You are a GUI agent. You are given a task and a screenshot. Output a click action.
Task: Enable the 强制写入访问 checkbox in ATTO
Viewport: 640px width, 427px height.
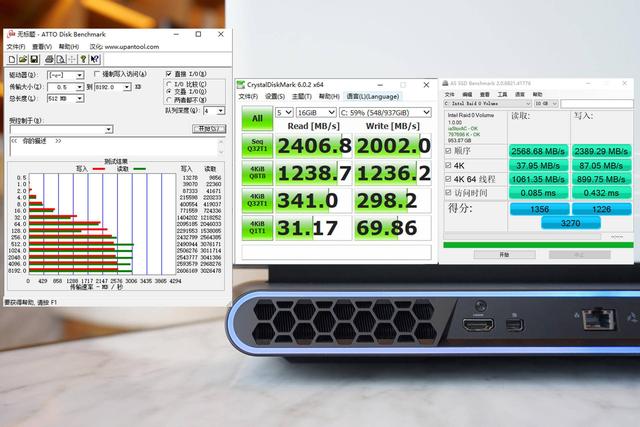pyautogui.click(x=97, y=74)
